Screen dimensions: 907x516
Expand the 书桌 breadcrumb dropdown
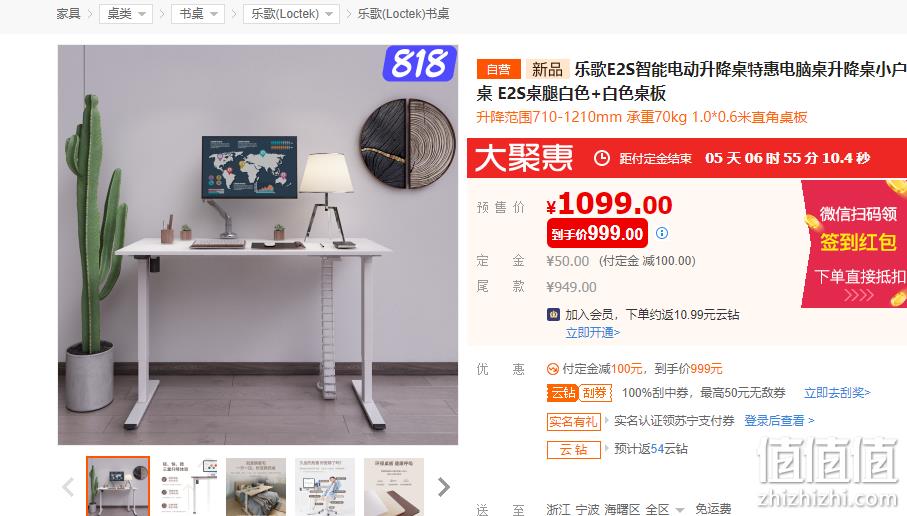click(198, 14)
